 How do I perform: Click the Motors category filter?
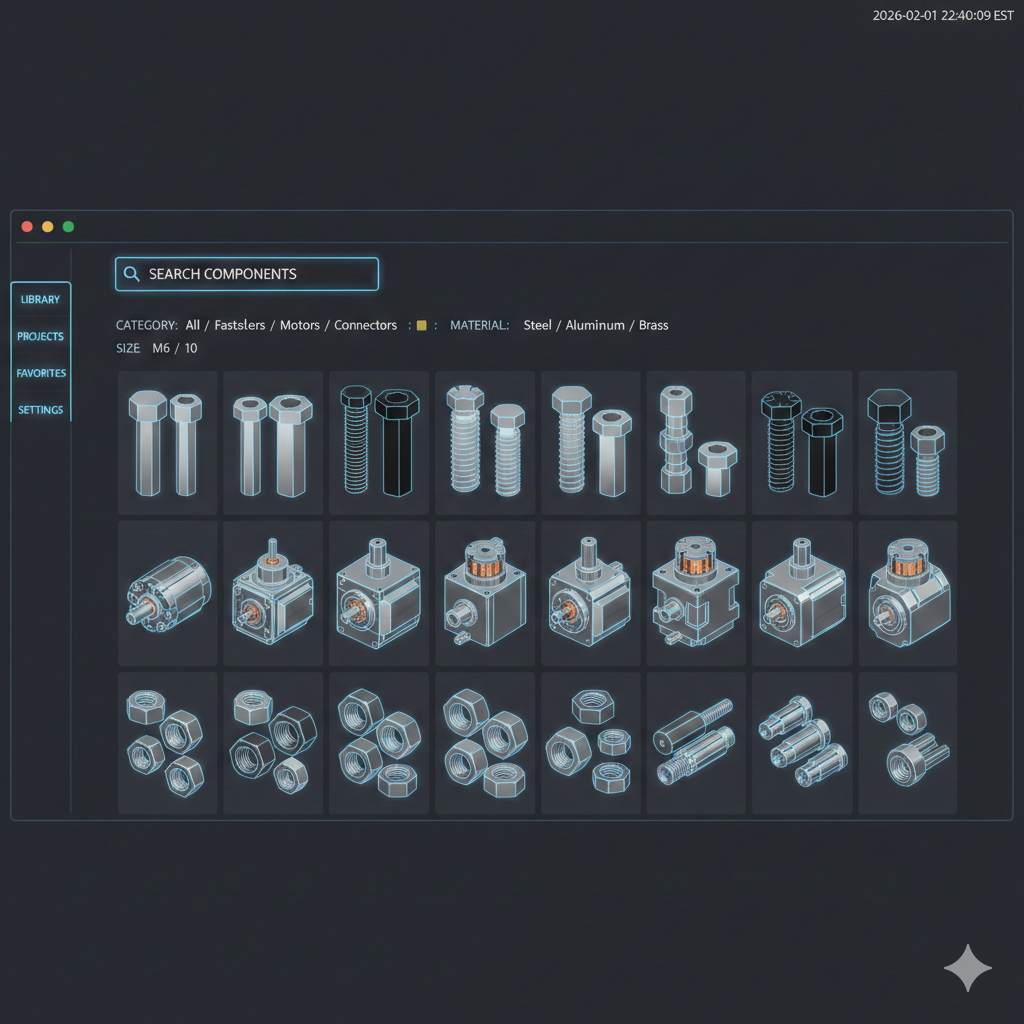point(299,325)
